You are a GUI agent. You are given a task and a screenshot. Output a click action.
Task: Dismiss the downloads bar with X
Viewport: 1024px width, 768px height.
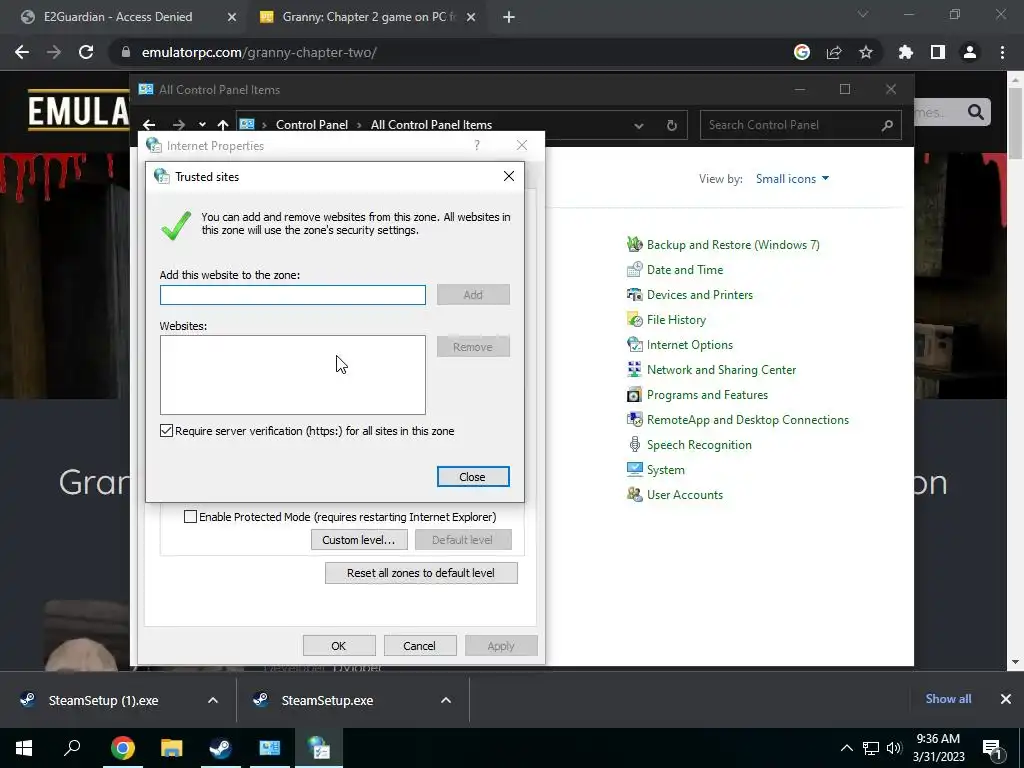click(1006, 699)
